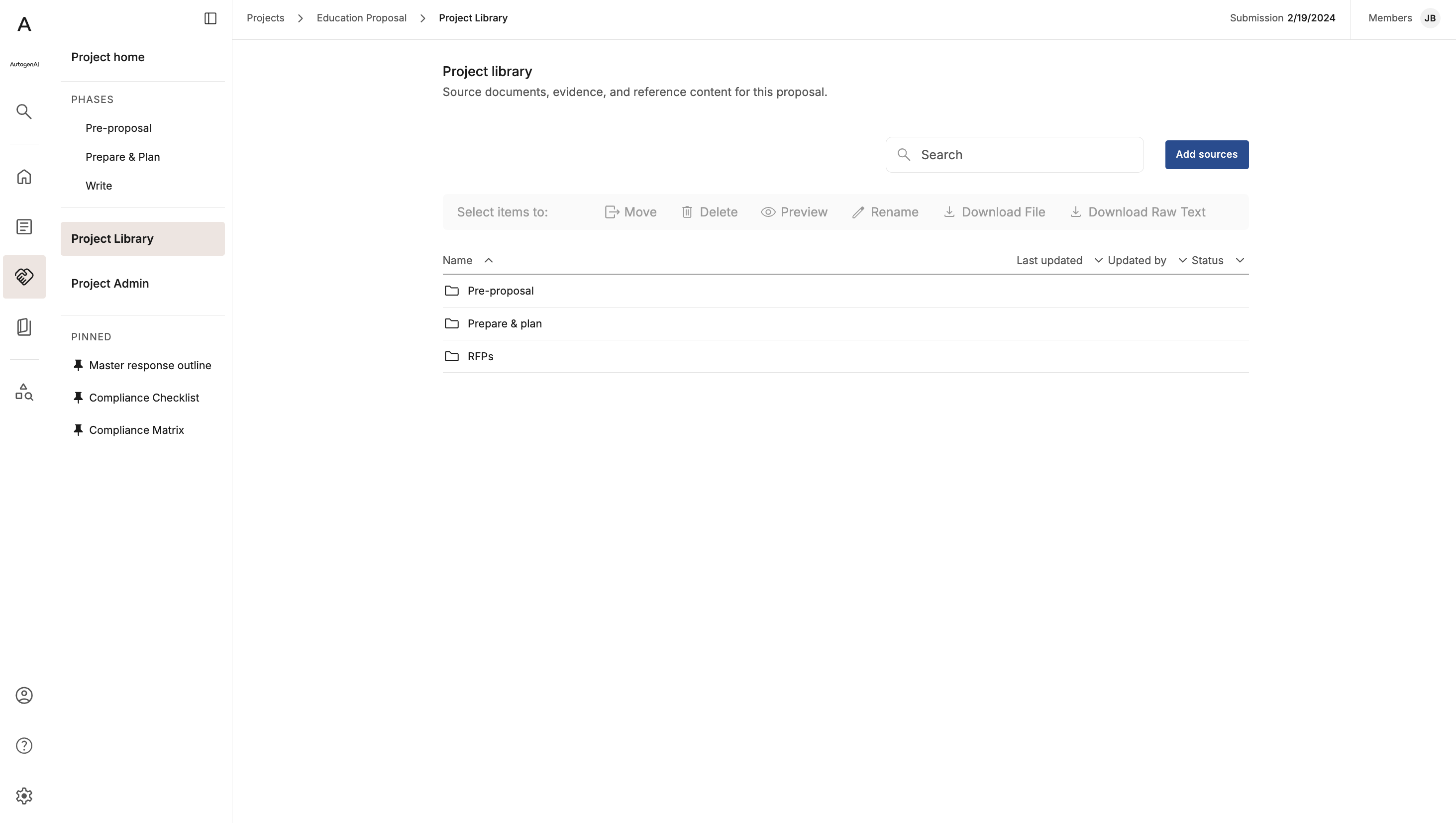Click the Add sources button
Image resolution: width=1456 pixels, height=823 pixels.
(x=1207, y=155)
